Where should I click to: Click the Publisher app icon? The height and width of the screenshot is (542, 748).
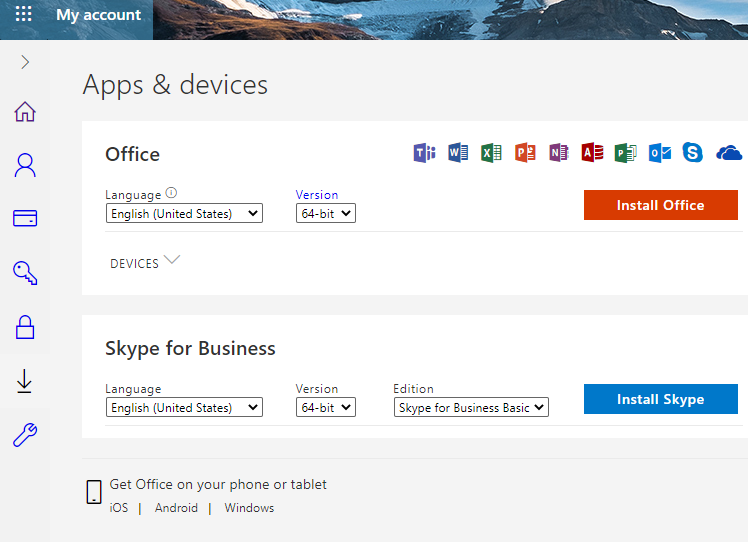tap(626, 153)
